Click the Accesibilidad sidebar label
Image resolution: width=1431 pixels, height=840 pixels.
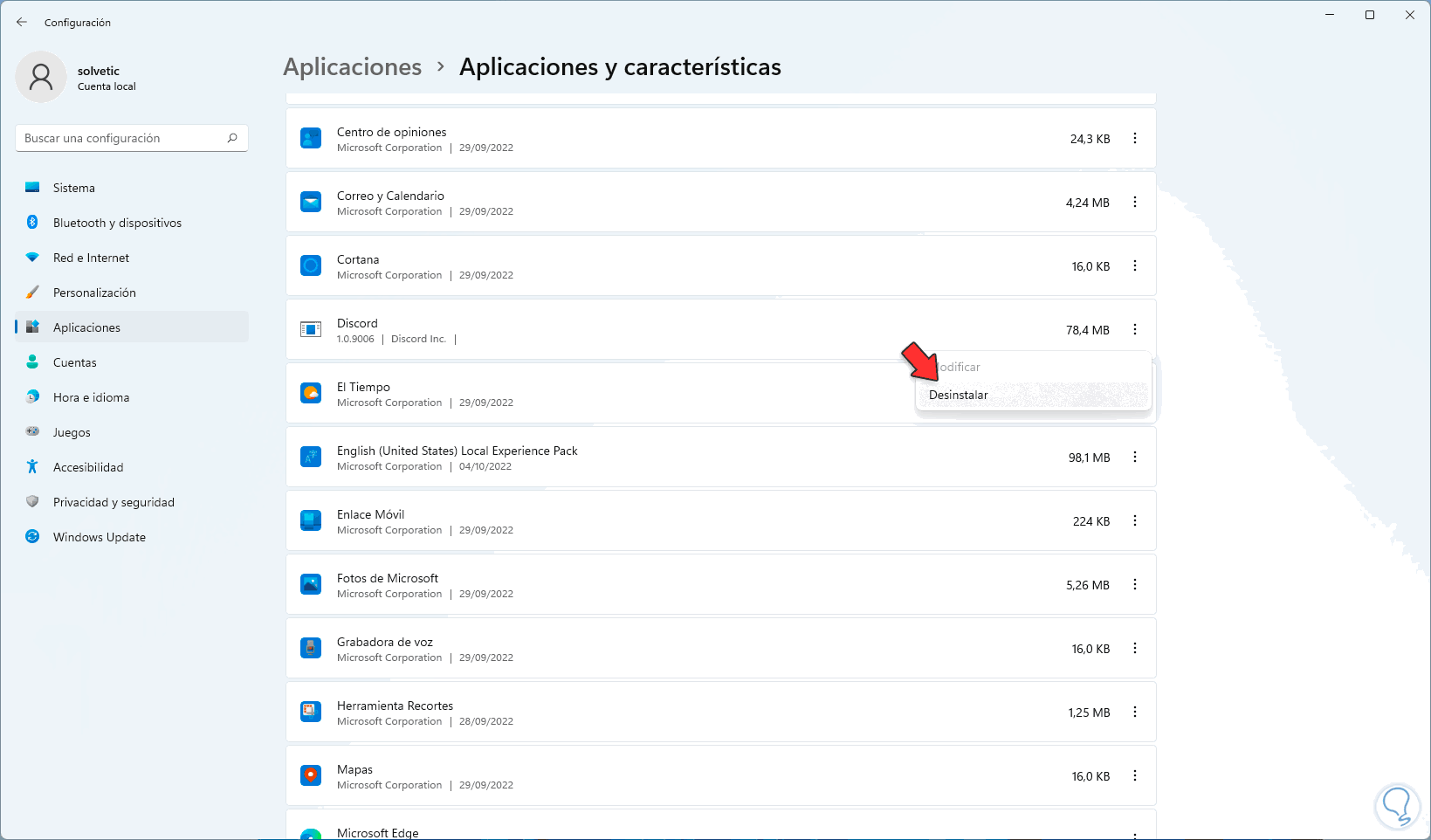pyautogui.click(x=88, y=467)
